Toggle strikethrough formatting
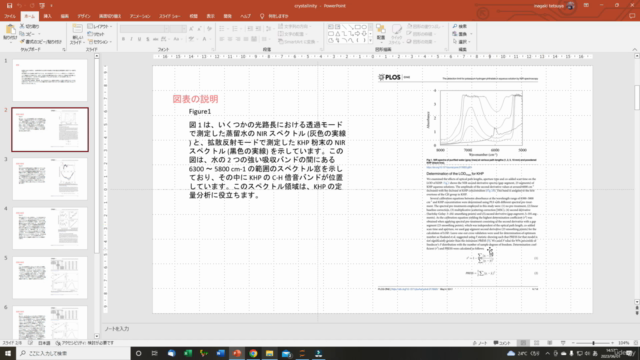 pyautogui.click(x=156, y=39)
